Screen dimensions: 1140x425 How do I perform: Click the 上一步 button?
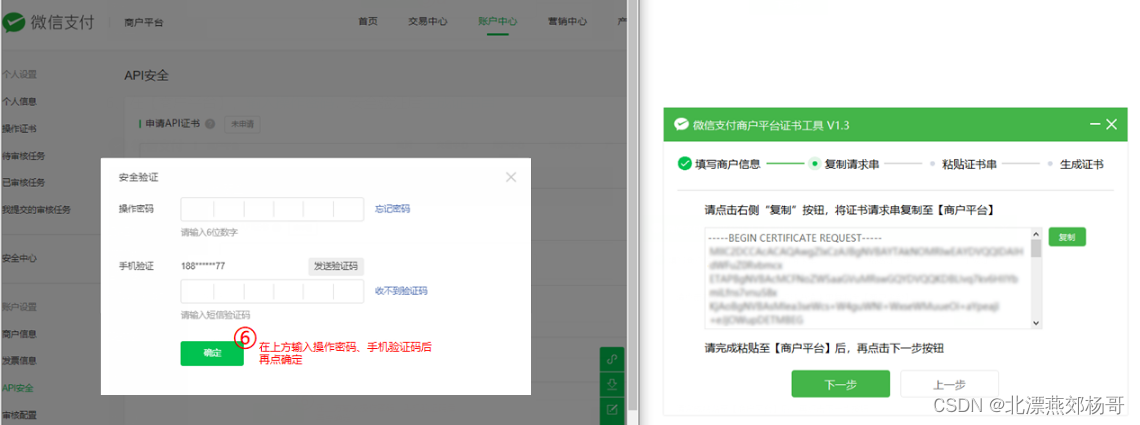click(x=950, y=384)
